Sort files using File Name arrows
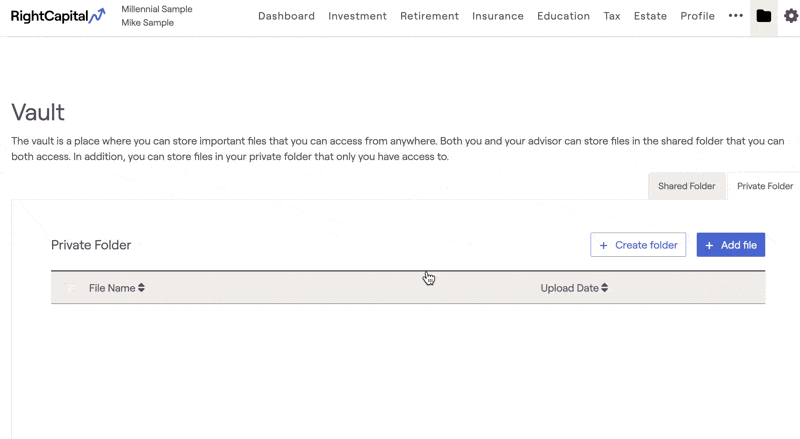This screenshot has height=439, width=800. pos(142,288)
